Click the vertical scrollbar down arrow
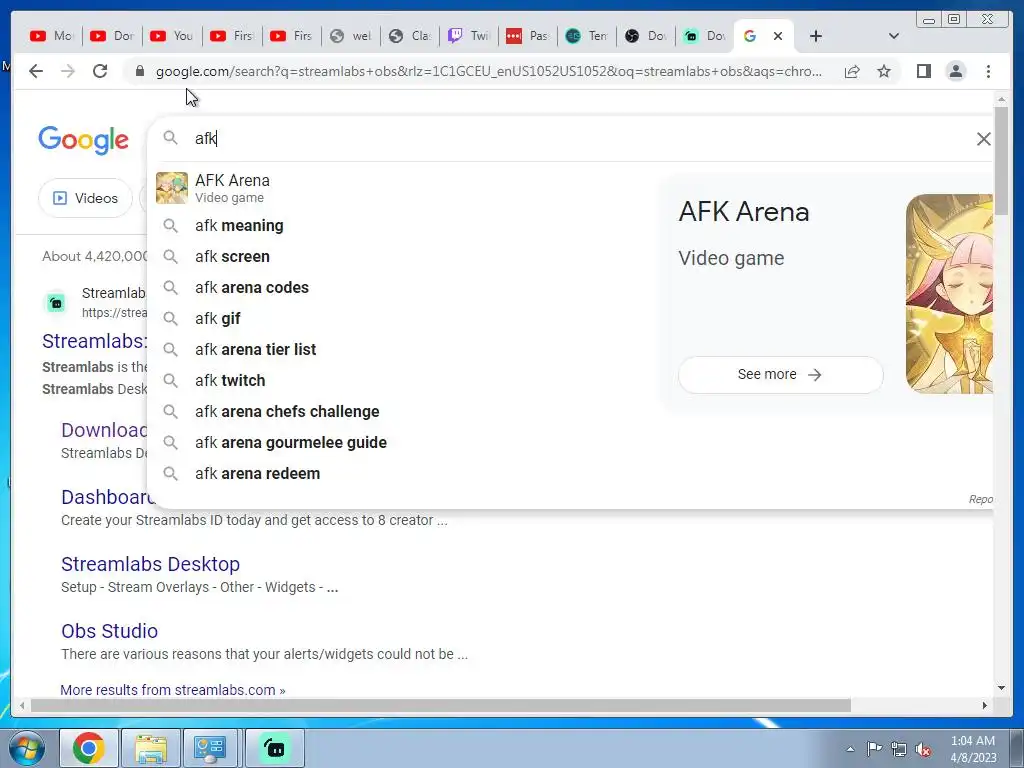The width and height of the screenshot is (1024, 768). 1001,688
